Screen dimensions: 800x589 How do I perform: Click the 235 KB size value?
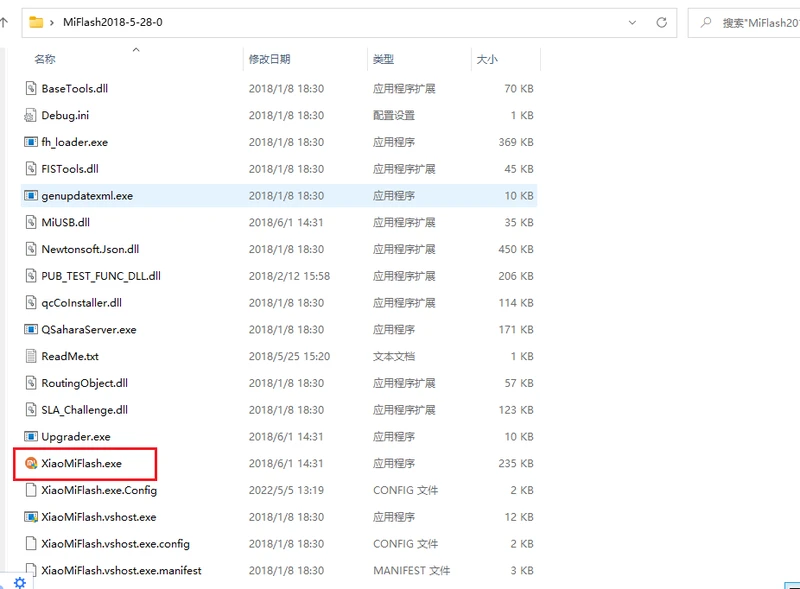click(516, 463)
